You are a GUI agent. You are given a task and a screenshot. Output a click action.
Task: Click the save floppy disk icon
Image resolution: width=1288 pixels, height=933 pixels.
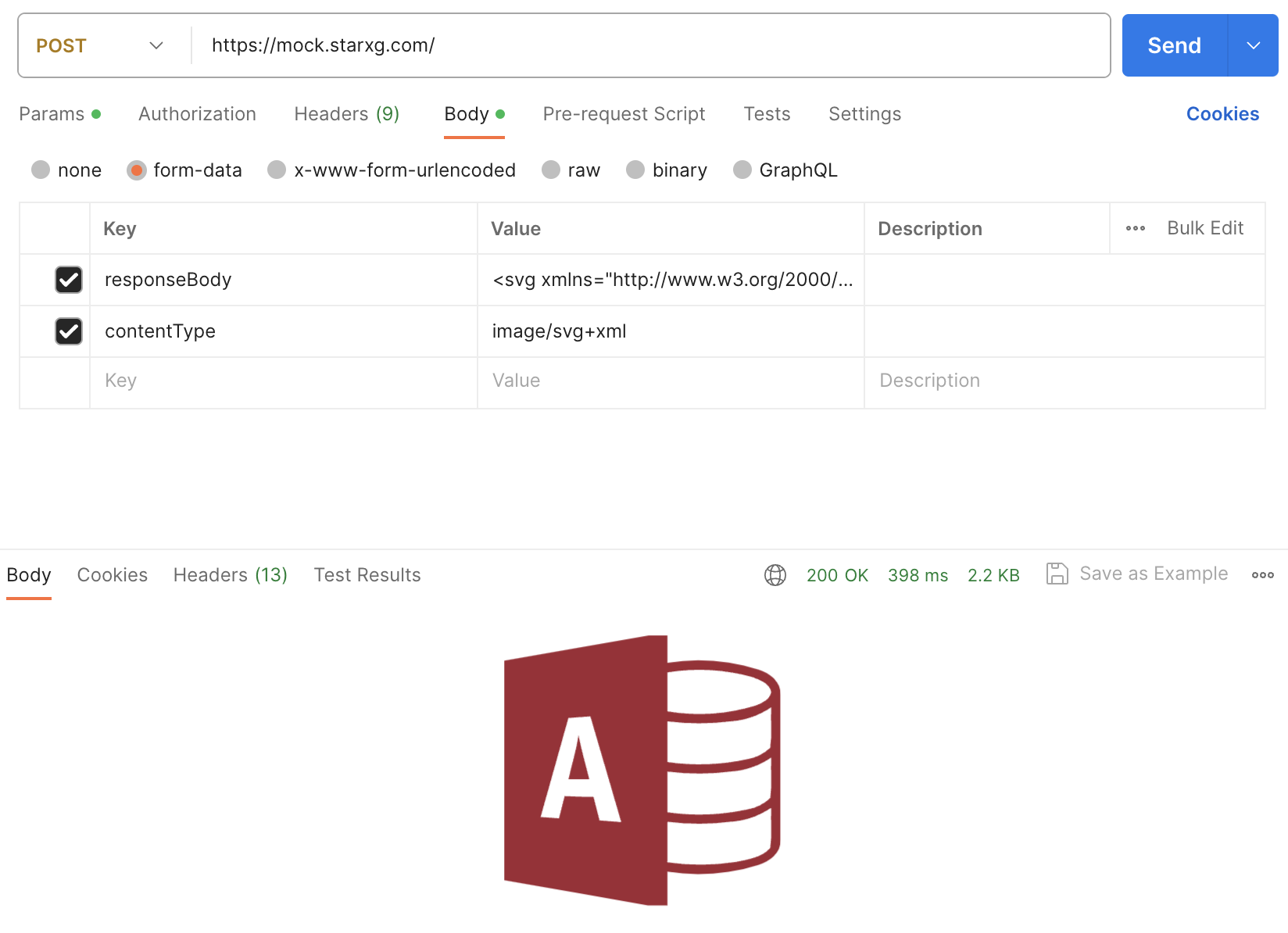point(1057,574)
